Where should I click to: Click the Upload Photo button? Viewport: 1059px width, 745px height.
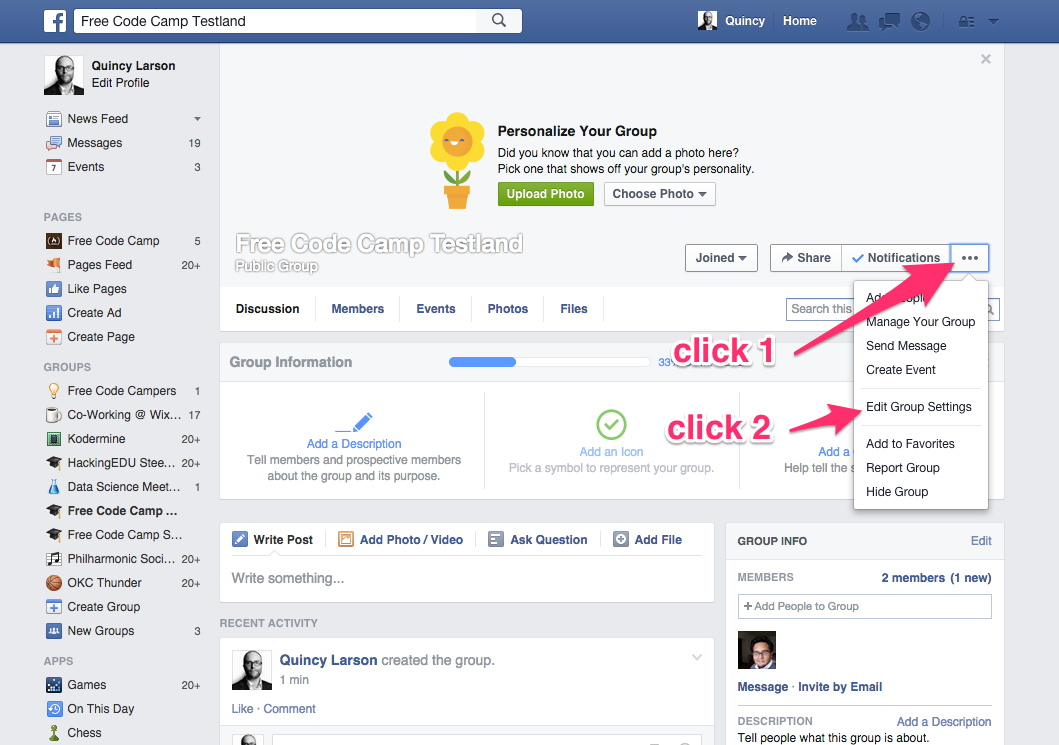(x=545, y=193)
